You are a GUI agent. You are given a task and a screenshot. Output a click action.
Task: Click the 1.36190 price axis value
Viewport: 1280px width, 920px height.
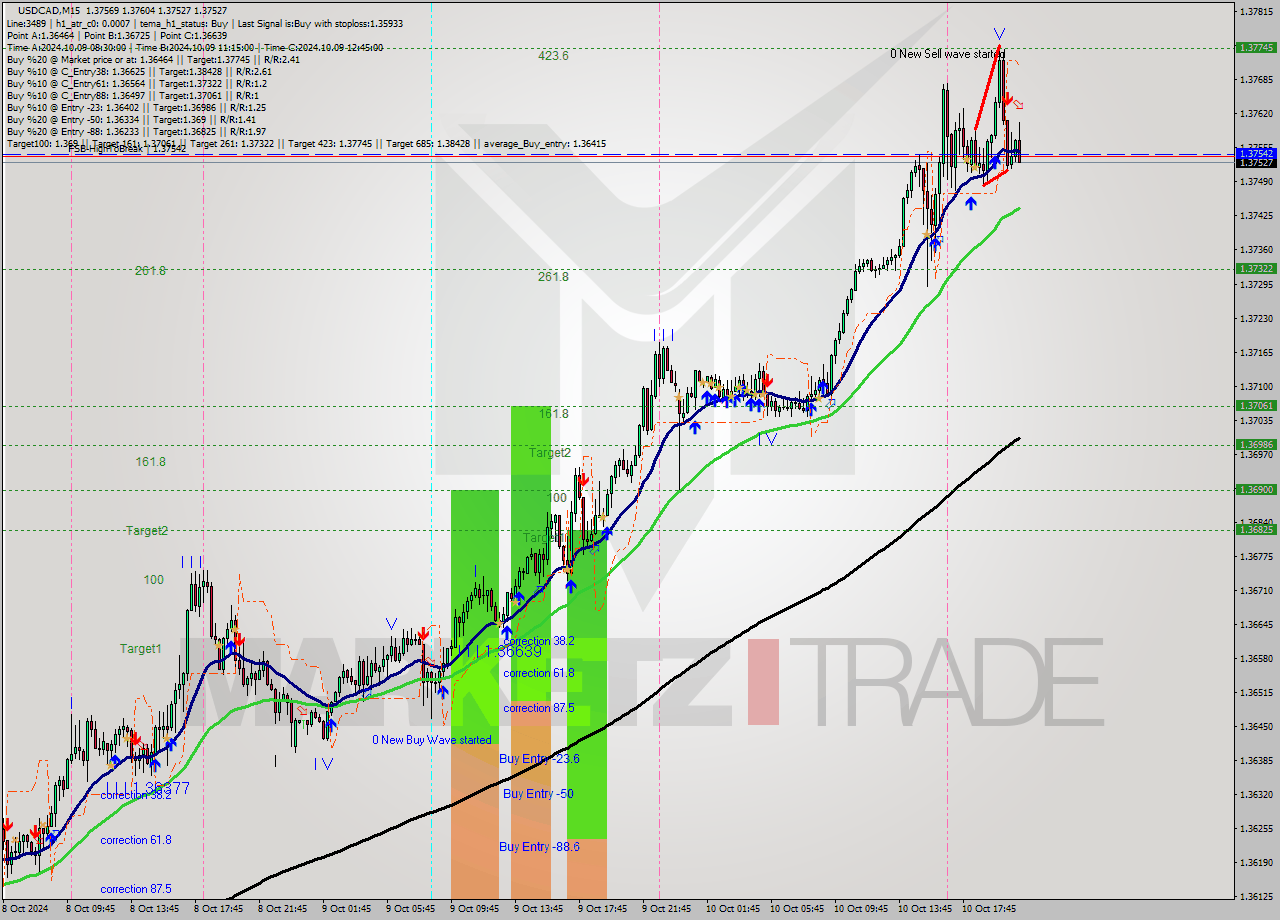(1256, 862)
